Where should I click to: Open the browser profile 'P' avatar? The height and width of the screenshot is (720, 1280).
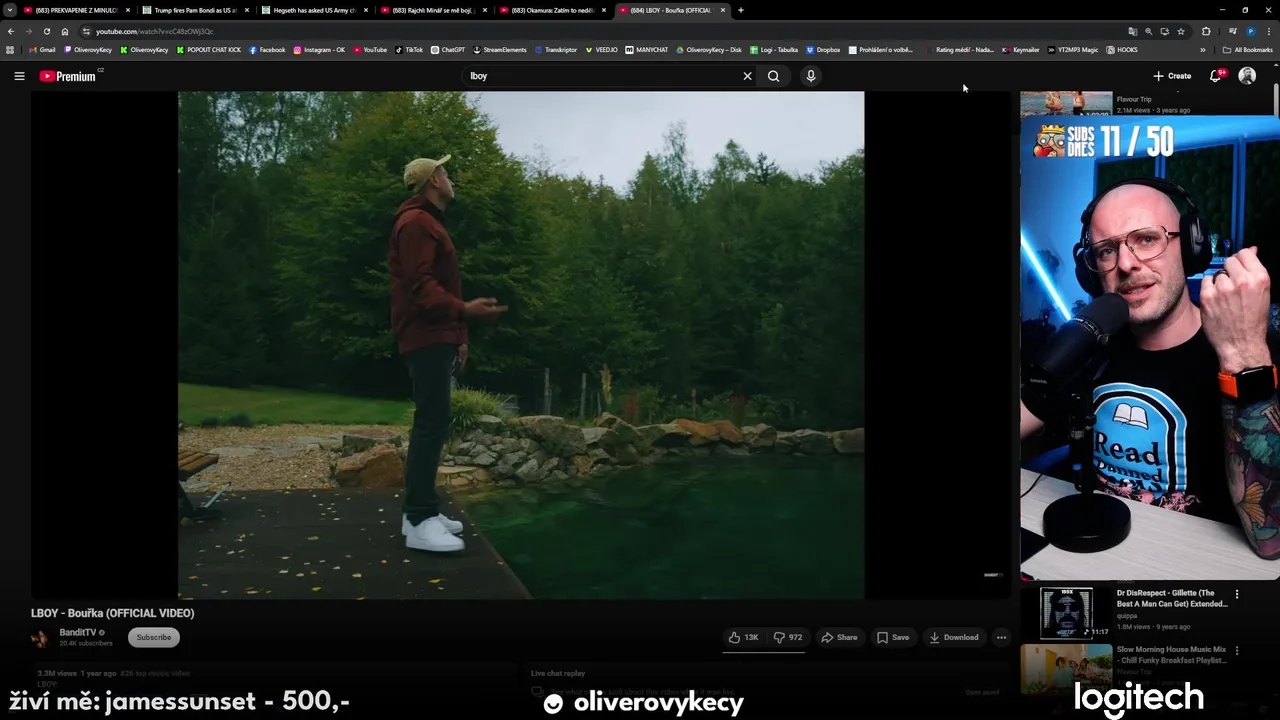(x=1251, y=31)
